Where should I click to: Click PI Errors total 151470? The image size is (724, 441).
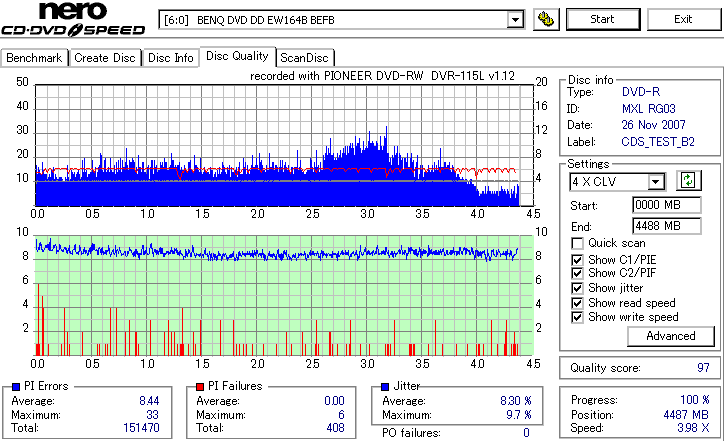click(x=141, y=428)
